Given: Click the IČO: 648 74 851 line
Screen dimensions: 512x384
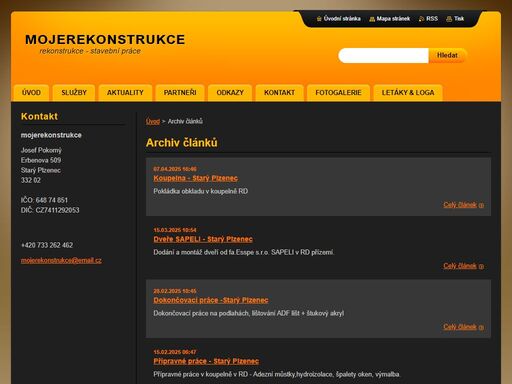Looking at the screenshot, I should pyautogui.click(x=44, y=200).
